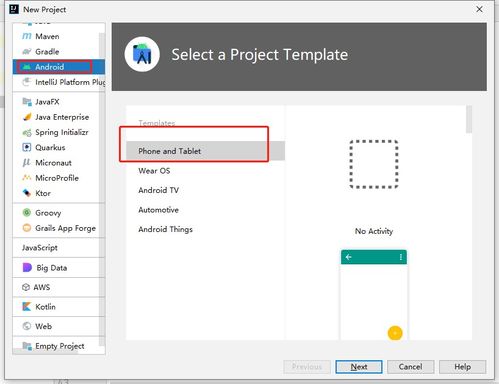Click the project type list scrollbar
Viewport: 499px width, 384px height.
[102, 189]
